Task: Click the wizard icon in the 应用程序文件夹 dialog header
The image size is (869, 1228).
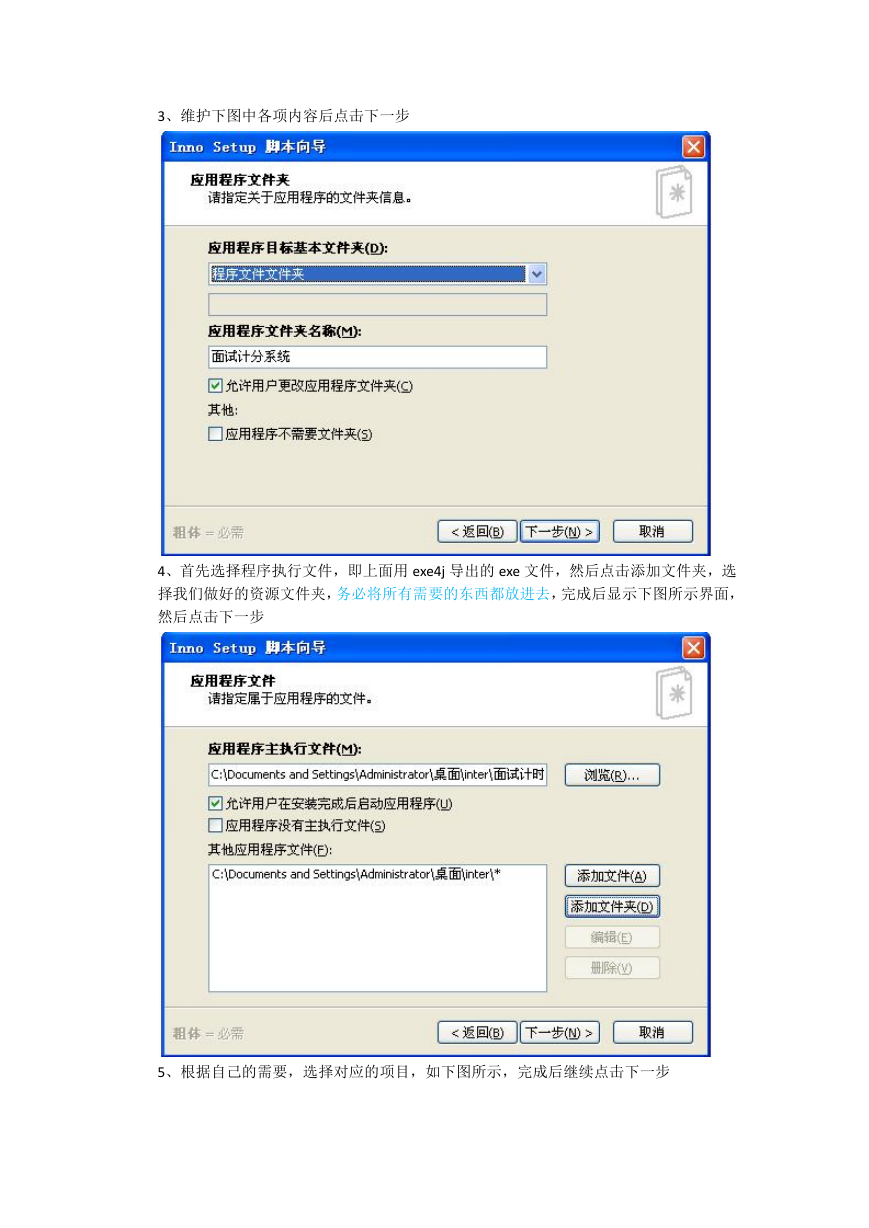Action: pos(673,193)
